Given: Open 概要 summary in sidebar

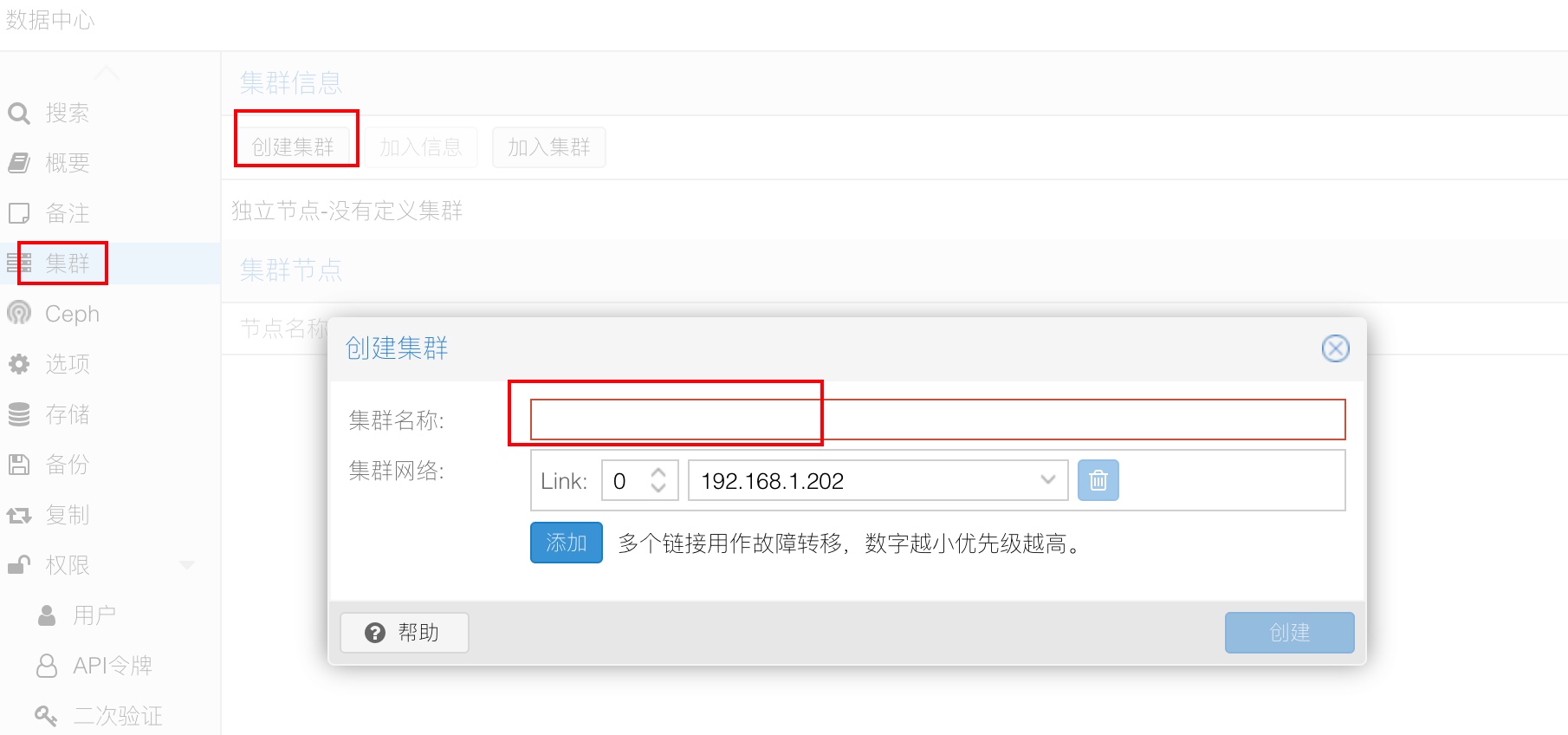Looking at the screenshot, I should [x=66, y=163].
